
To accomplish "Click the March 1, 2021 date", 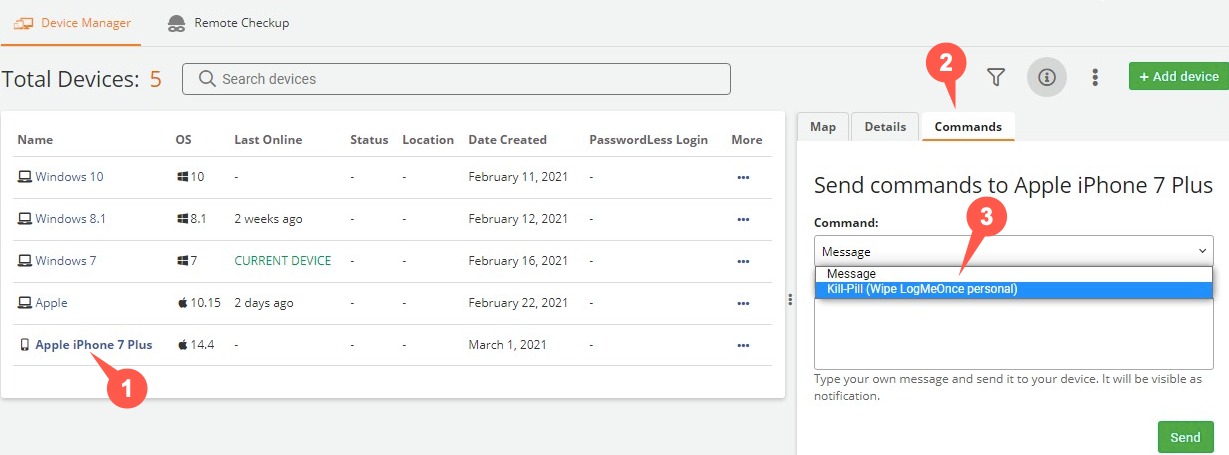I will coord(507,345).
